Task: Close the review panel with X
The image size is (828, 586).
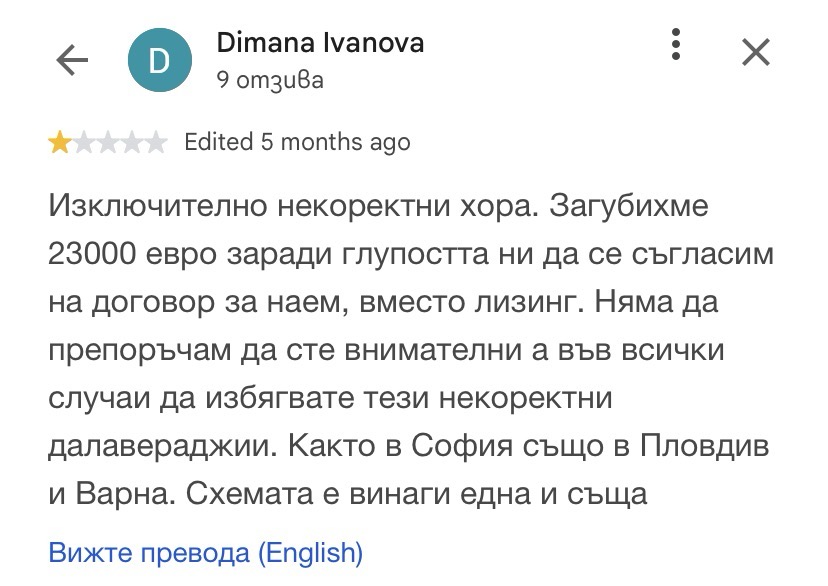Action: click(756, 52)
